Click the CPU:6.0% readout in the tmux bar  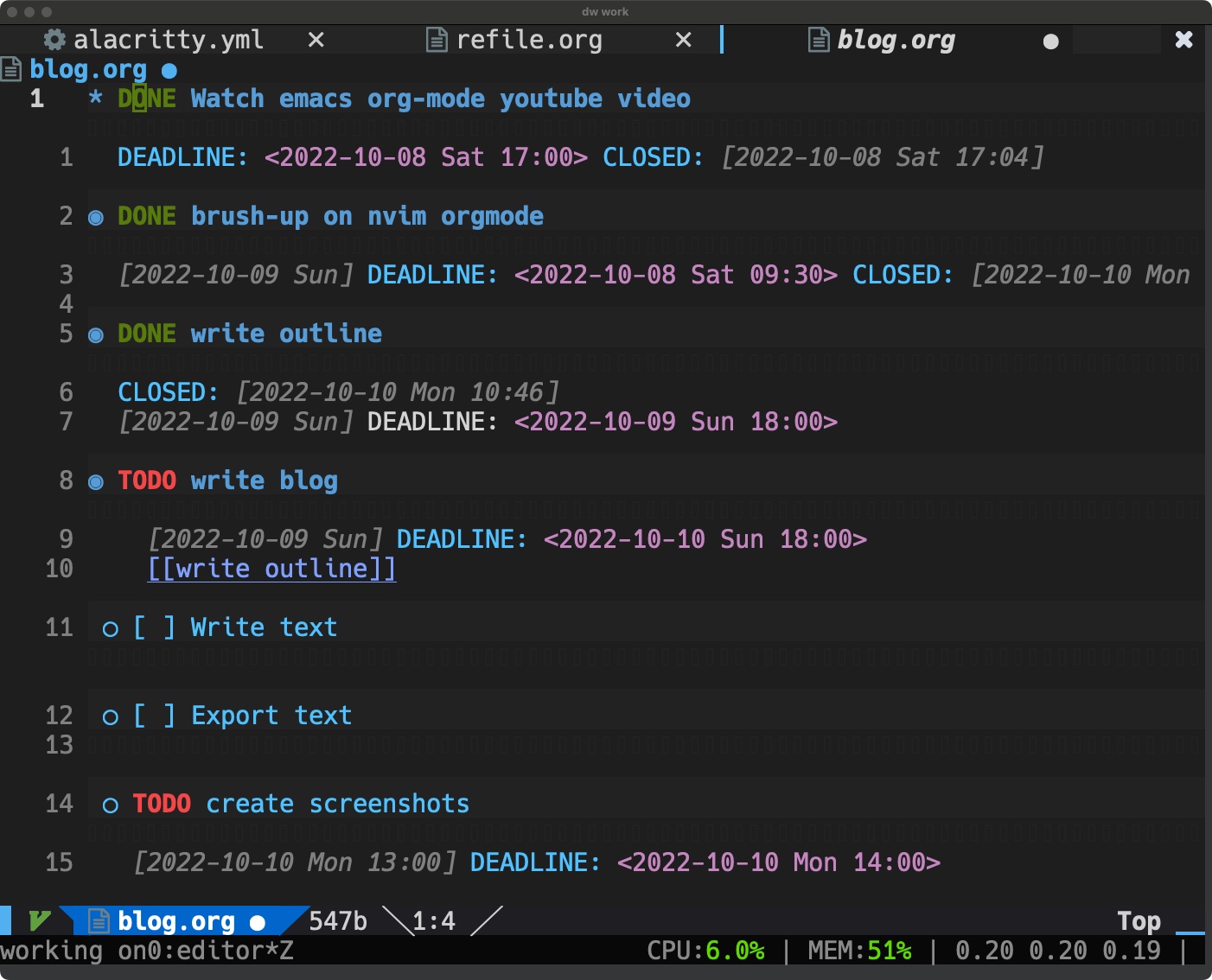(705, 951)
